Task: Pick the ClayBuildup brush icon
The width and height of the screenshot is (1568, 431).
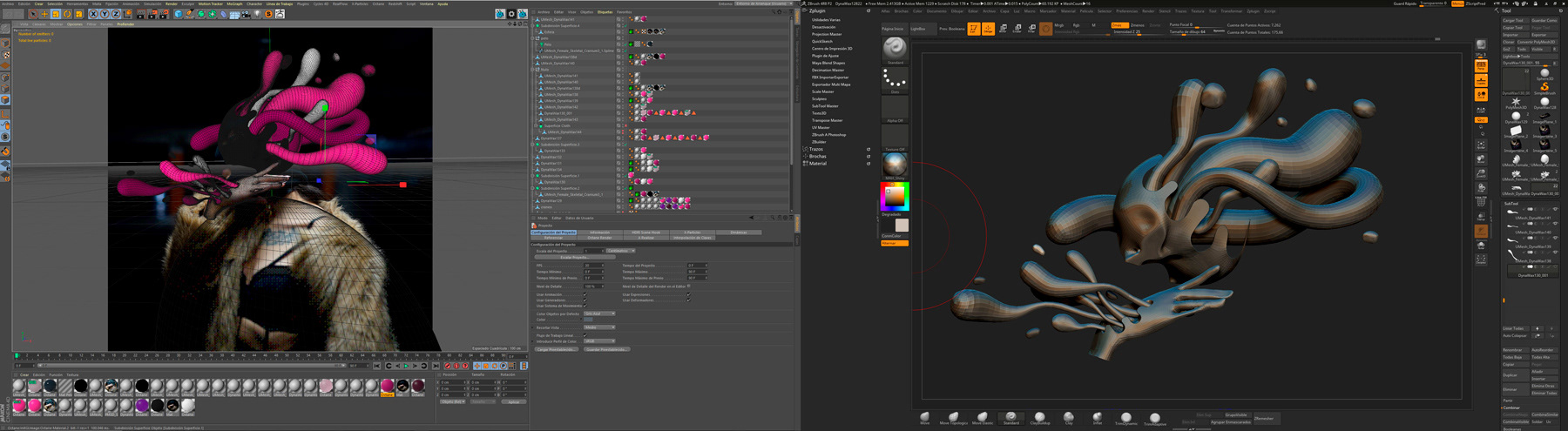Action: pos(1039,418)
